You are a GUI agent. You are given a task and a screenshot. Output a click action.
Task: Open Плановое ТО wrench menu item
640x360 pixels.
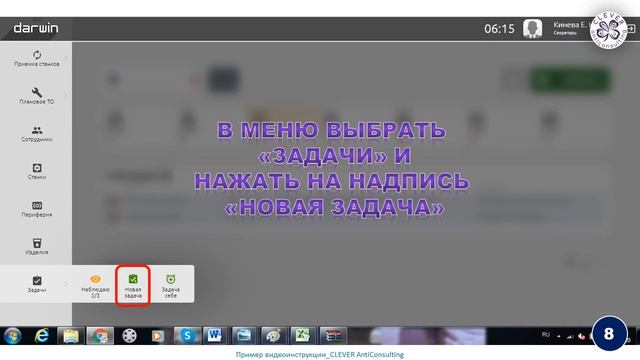(x=37, y=96)
